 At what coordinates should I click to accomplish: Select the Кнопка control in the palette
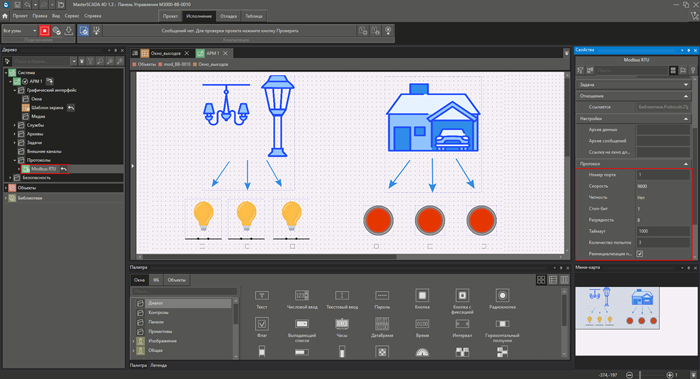(422, 299)
